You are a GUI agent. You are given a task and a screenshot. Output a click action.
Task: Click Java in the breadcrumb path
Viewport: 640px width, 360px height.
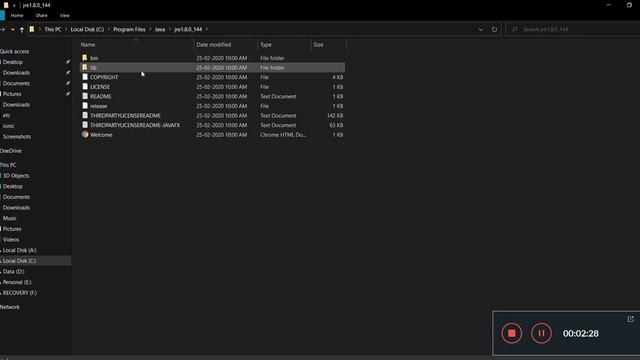pyautogui.click(x=160, y=29)
